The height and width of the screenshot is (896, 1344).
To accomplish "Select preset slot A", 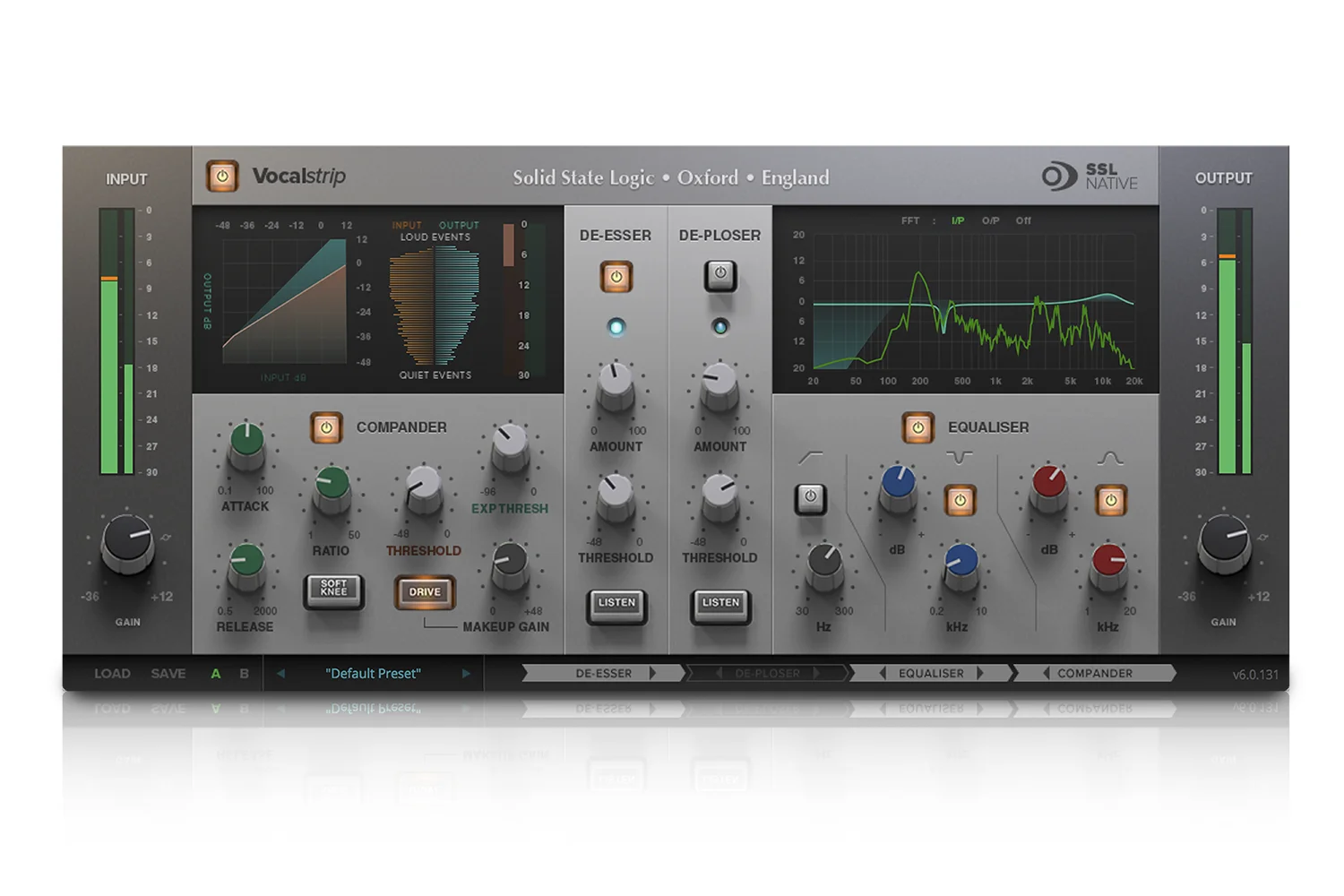I will (216, 673).
